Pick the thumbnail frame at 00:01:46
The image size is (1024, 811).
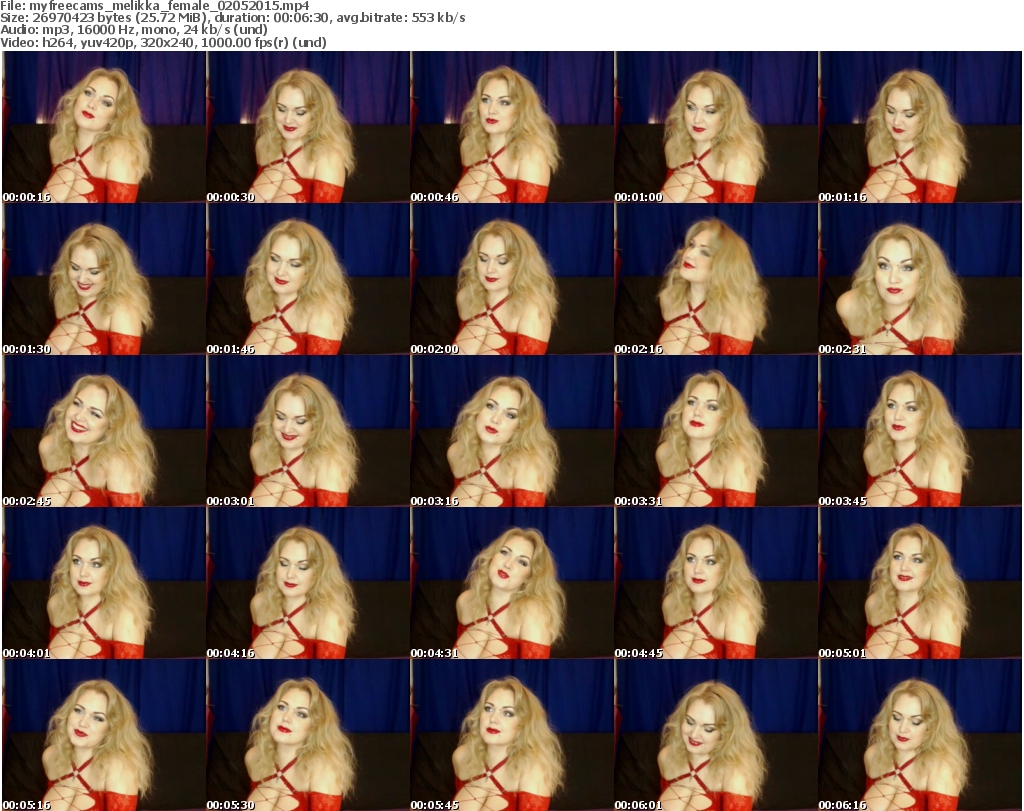pos(308,279)
